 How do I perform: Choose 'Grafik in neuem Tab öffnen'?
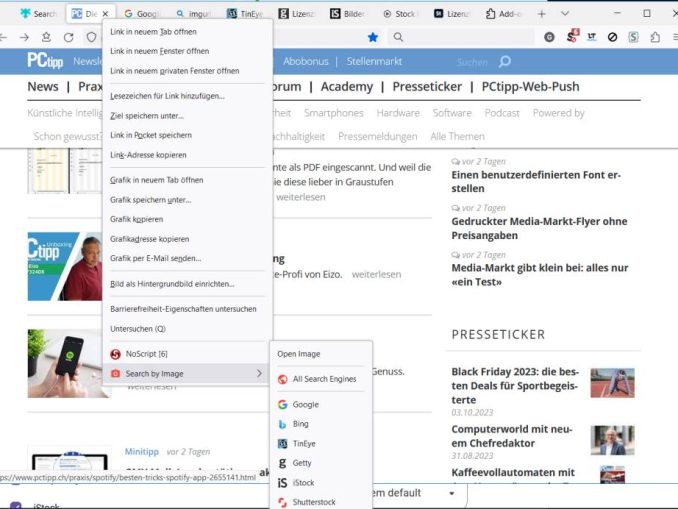(188, 180)
